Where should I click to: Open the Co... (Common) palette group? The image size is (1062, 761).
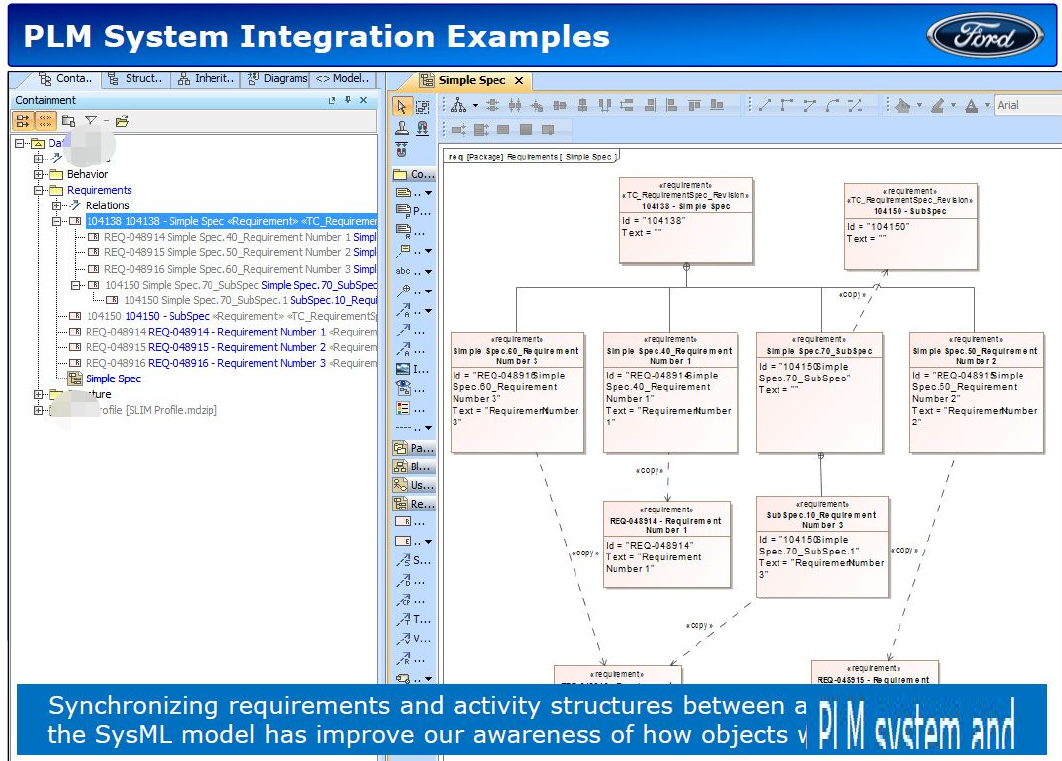click(x=415, y=174)
